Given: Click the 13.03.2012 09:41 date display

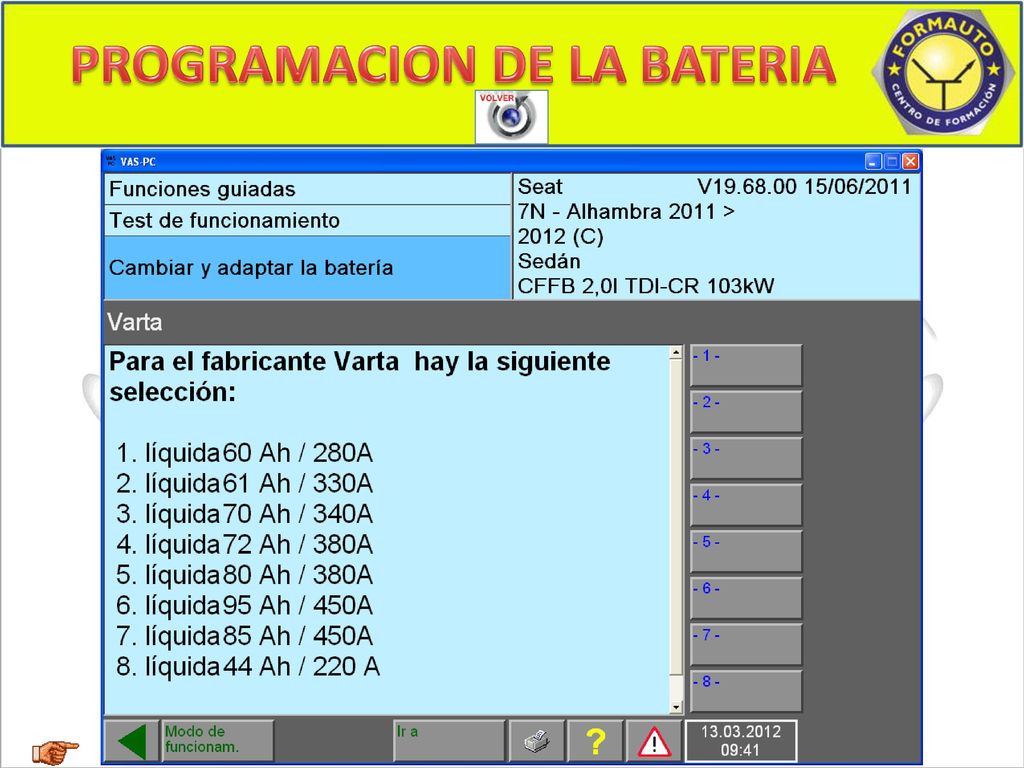Looking at the screenshot, I should coord(741,741).
